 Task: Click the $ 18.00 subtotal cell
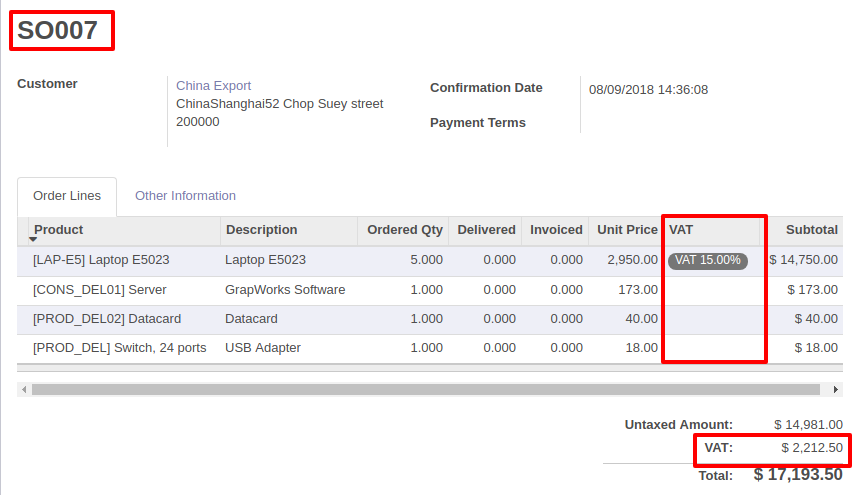coord(816,348)
